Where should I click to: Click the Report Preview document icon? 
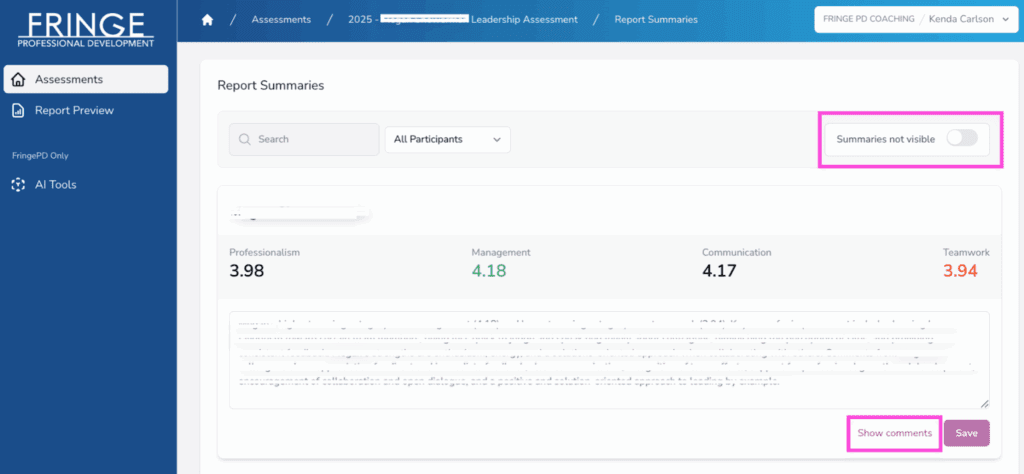(x=18, y=110)
